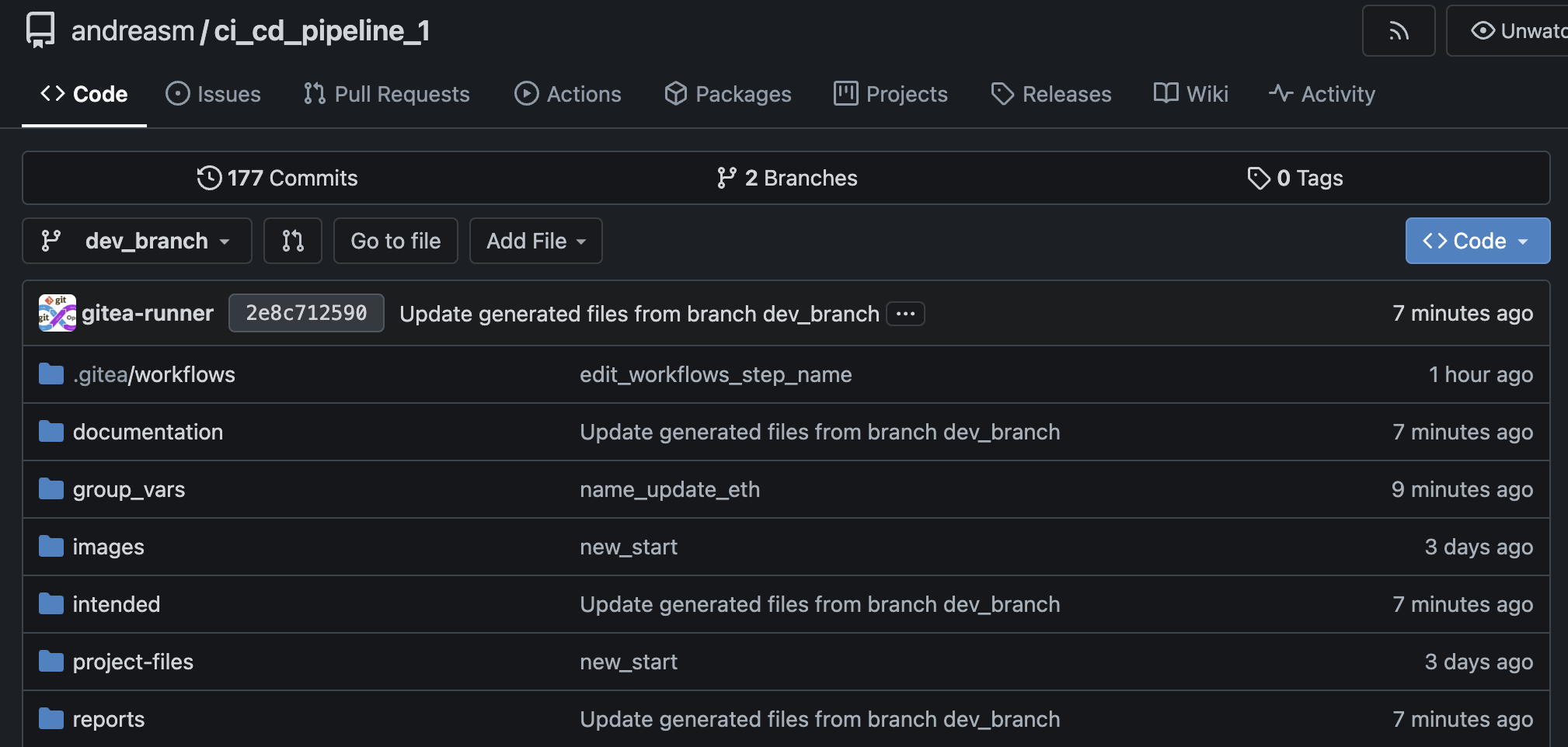Screen dimensions: 1568x747
Task: Open commit hash 2e8c712590
Action: click(x=306, y=313)
